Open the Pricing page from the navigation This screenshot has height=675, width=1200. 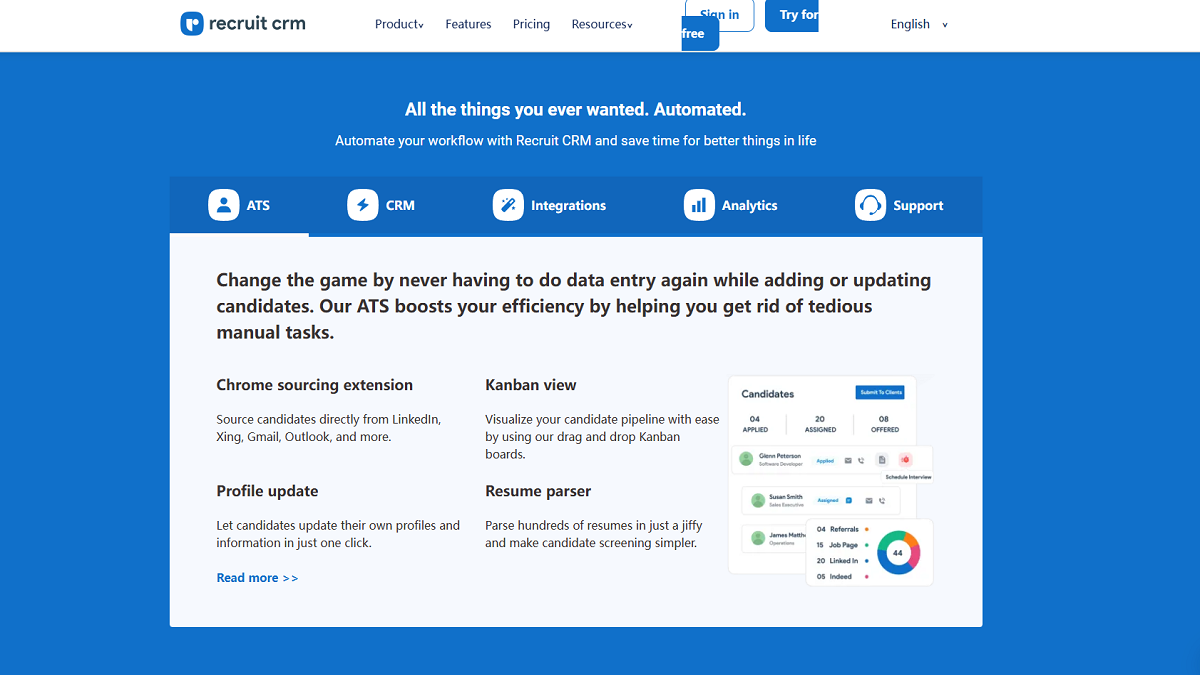(531, 23)
